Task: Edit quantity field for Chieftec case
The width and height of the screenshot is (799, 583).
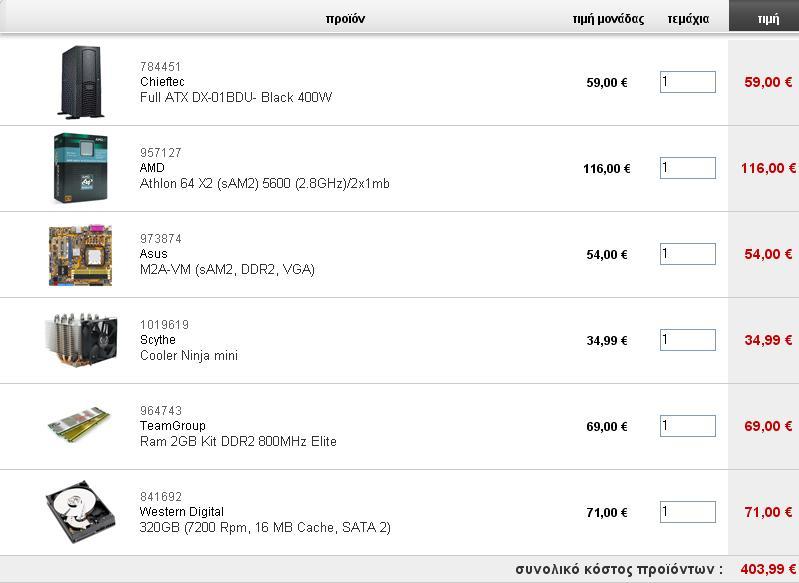Action: (x=687, y=82)
